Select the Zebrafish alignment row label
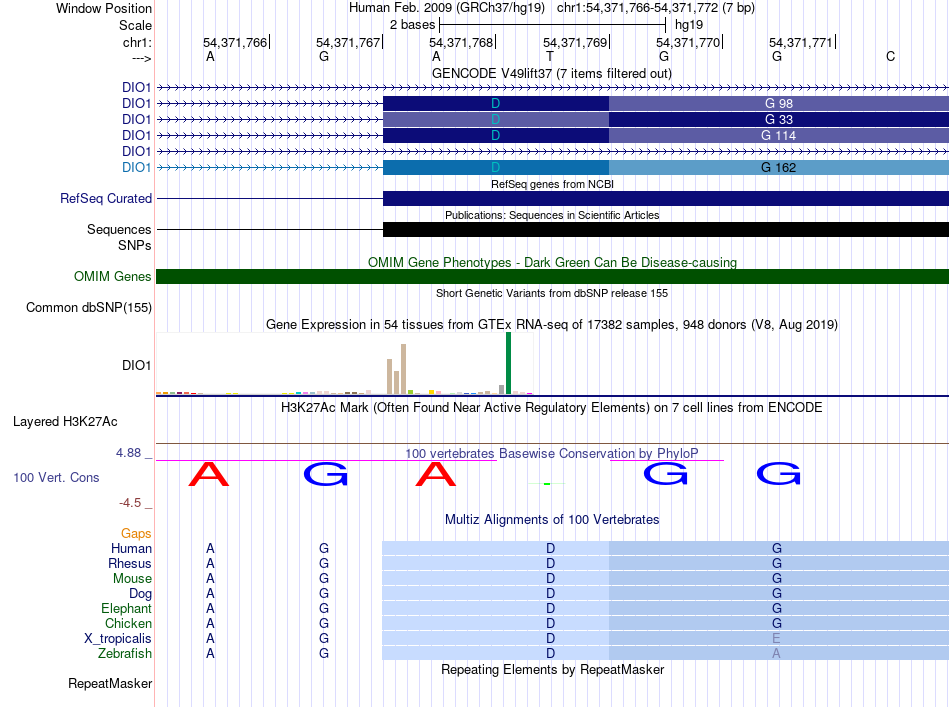This screenshot has height=707, width=950. point(125,654)
